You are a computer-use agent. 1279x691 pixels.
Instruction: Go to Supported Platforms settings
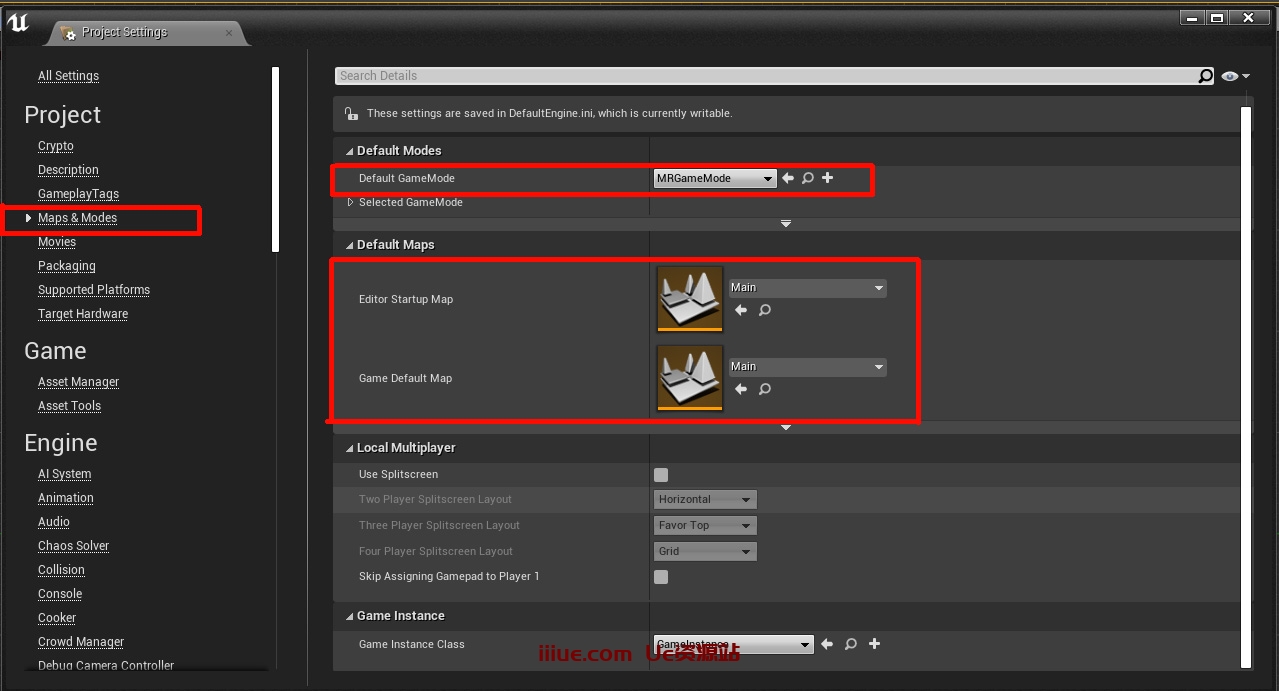94,290
